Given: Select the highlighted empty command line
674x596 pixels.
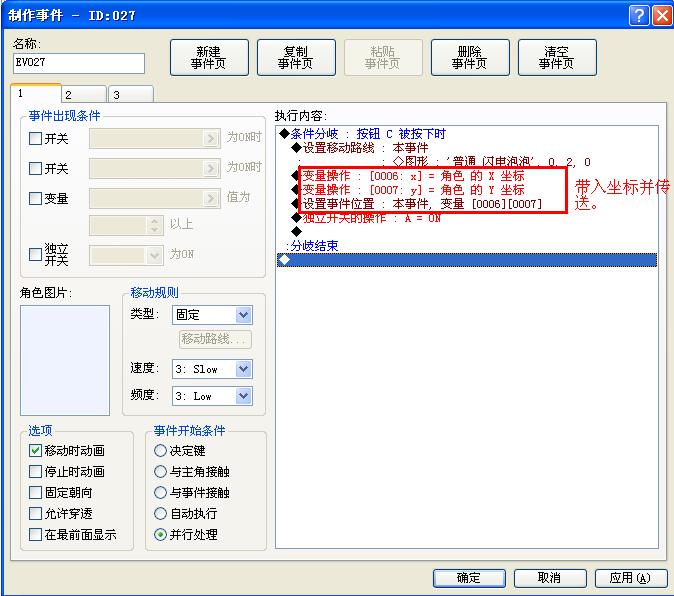Looking at the screenshot, I should pos(467,260).
